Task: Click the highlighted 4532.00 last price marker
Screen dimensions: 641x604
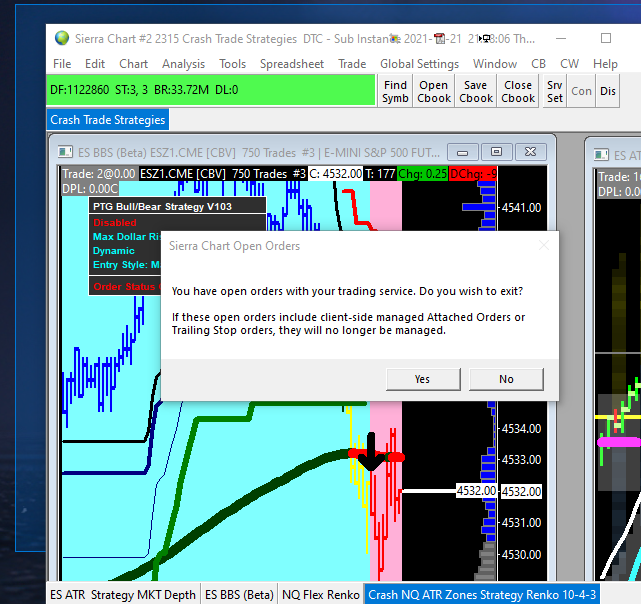Action: pyautogui.click(x=521, y=491)
